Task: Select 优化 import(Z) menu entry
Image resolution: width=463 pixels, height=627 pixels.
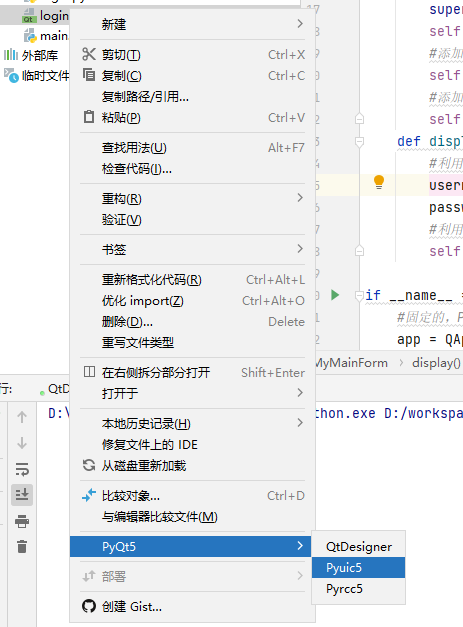Action: pos(193,300)
